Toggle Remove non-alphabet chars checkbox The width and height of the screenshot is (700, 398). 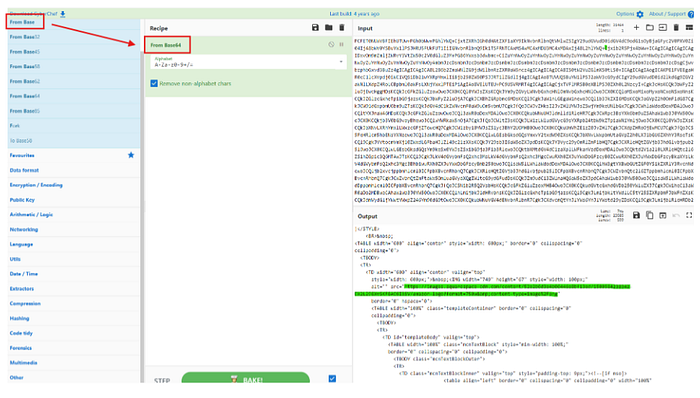tap(154, 83)
